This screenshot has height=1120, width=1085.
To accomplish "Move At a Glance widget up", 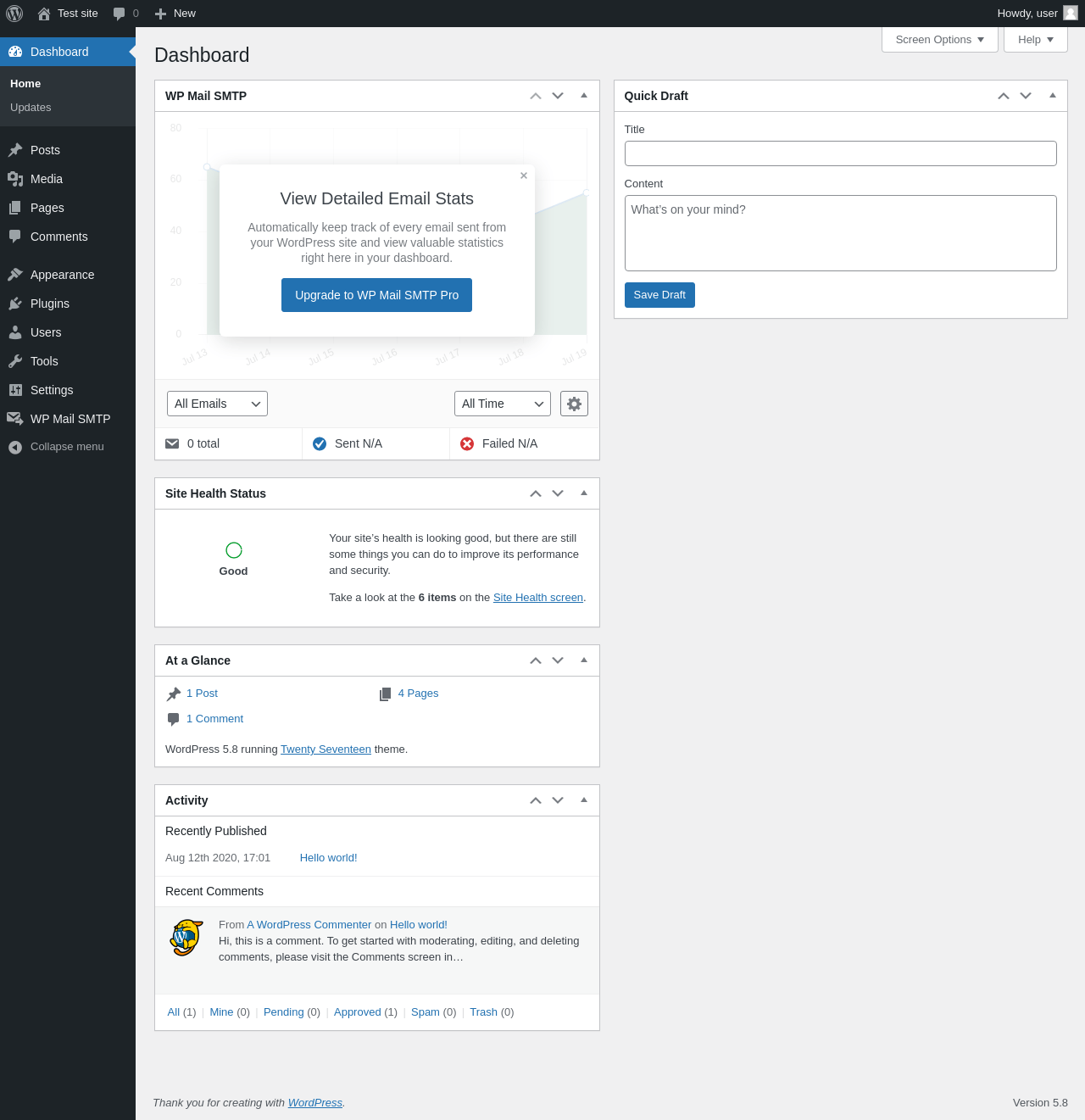I will (536, 660).
